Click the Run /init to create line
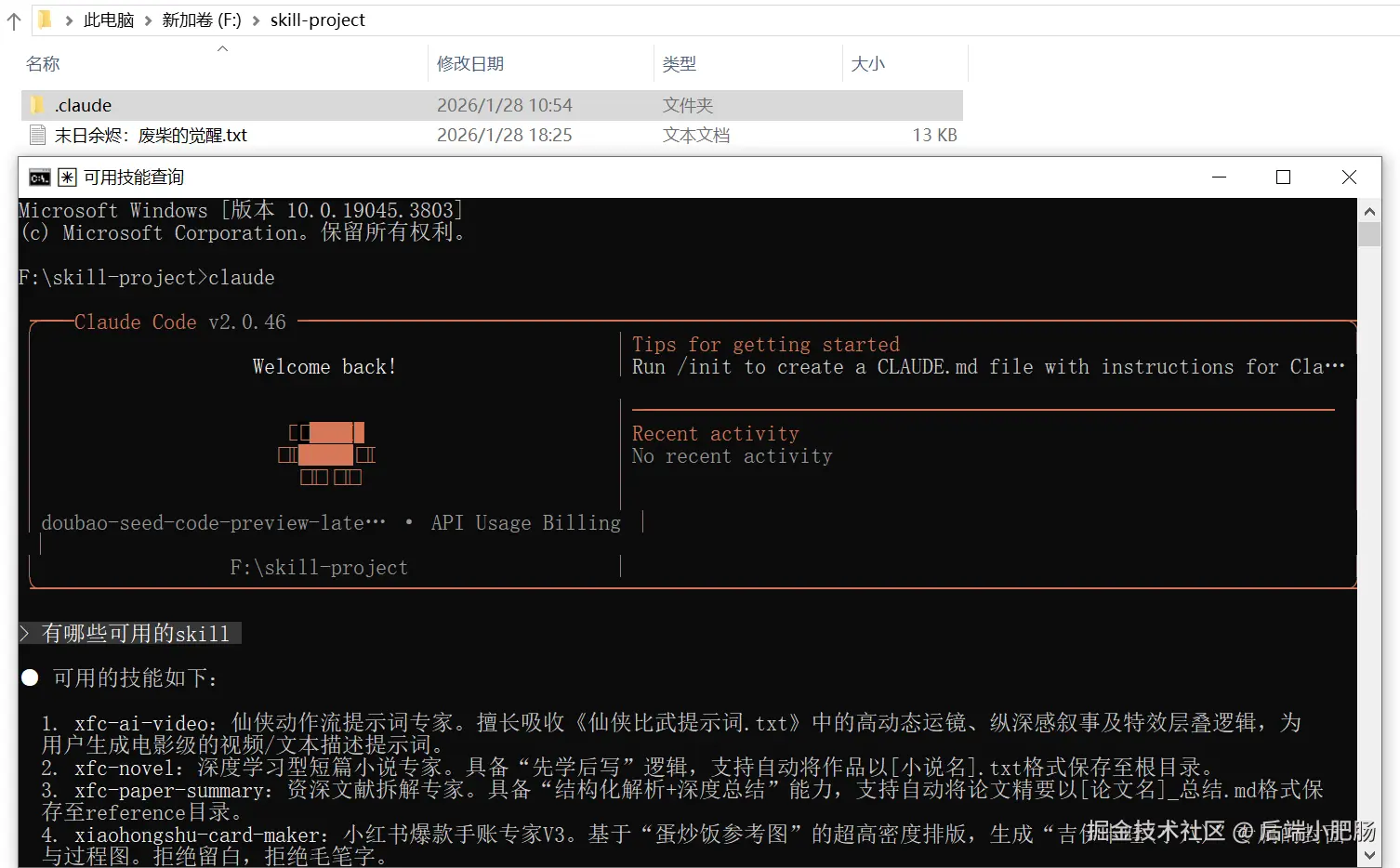Screen dimensions: 1400x868 pos(988,367)
